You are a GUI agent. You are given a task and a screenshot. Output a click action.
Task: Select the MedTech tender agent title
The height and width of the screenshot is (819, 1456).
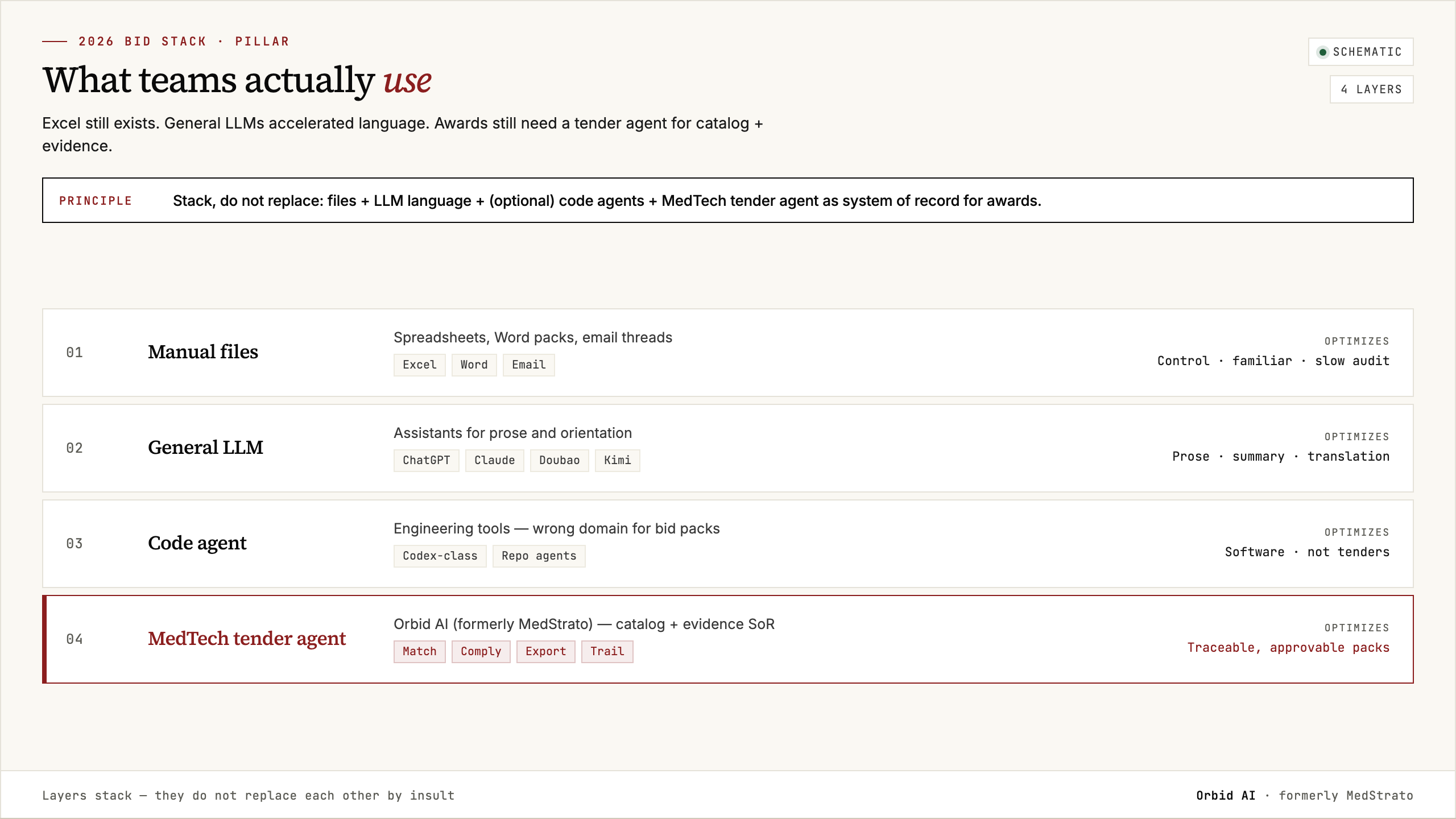coord(247,639)
